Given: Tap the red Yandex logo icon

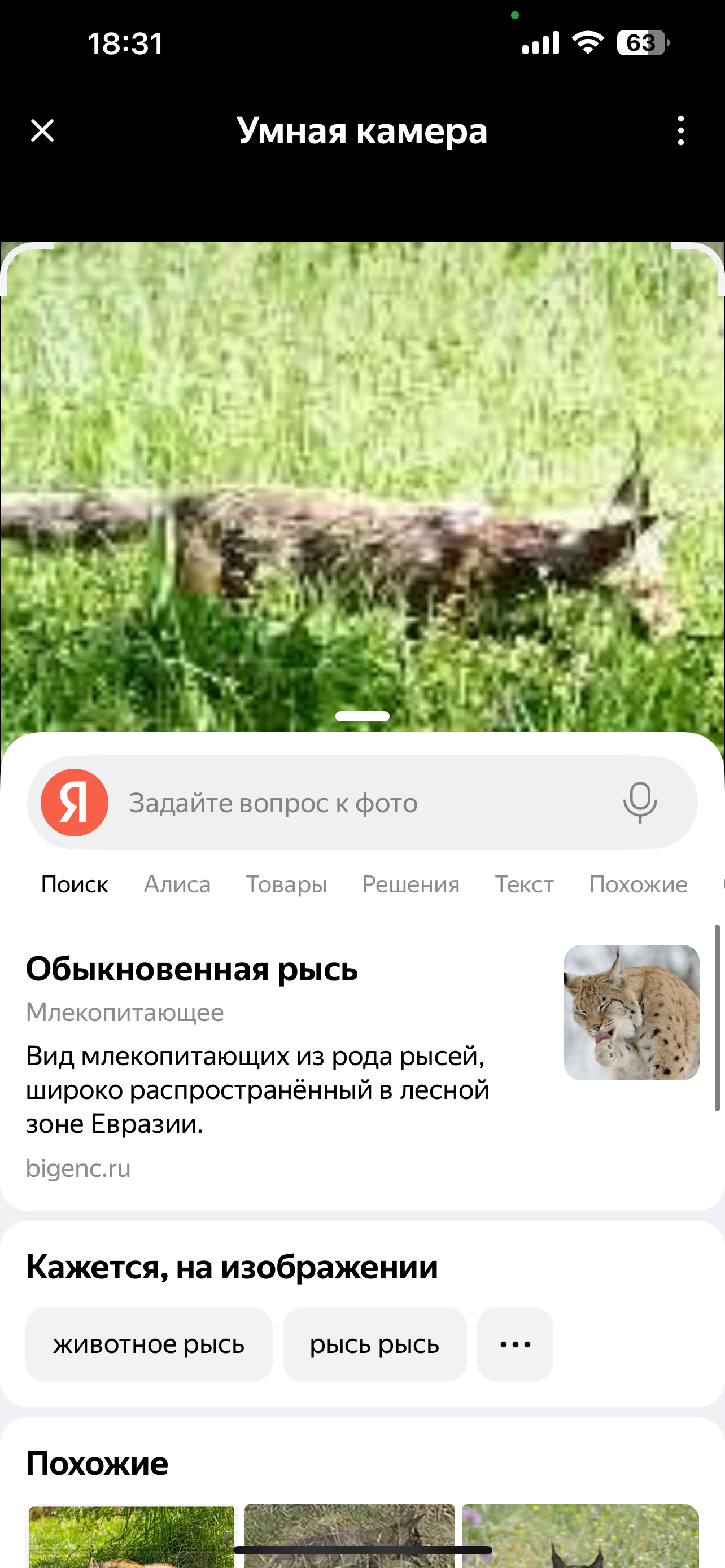Looking at the screenshot, I should (x=75, y=803).
